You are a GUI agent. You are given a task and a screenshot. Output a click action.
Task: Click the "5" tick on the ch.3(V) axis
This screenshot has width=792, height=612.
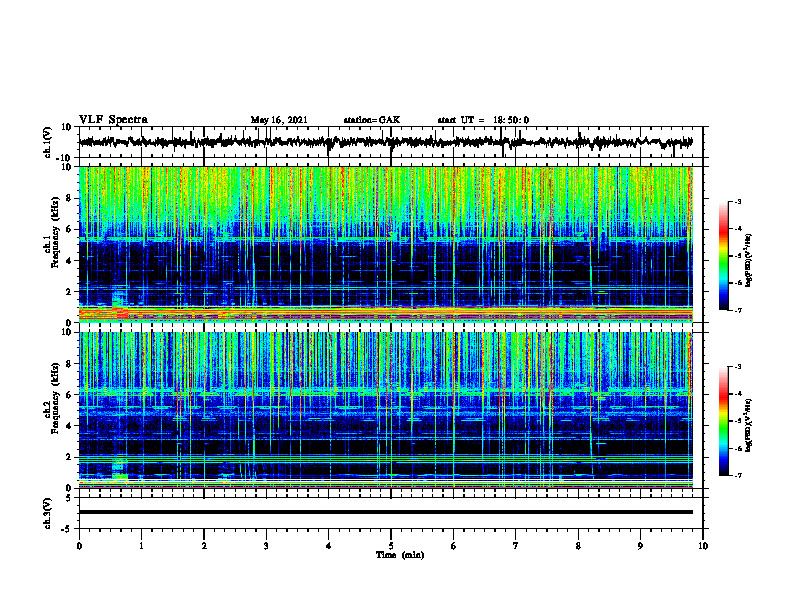(x=69, y=498)
